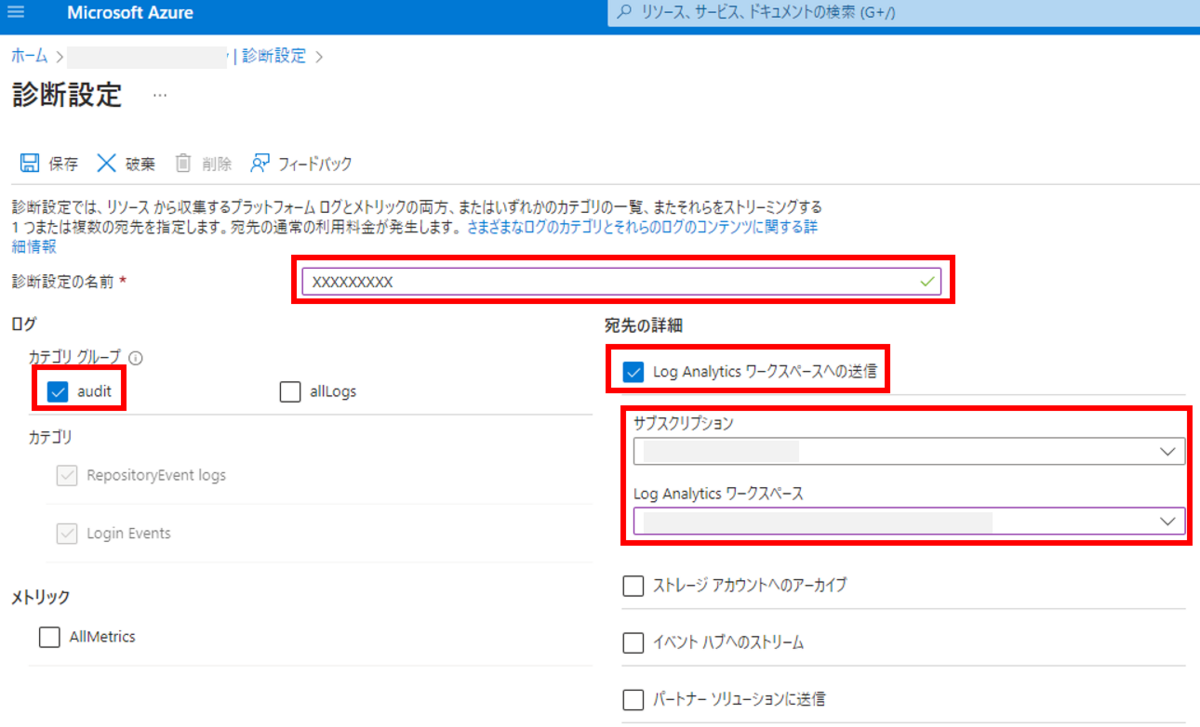Image resolution: width=1200 pixels, height=727 pixels.
Task: Expand the Log Analytics ワークスペース dropdown
Action: pyautogui.click(x=909, y=521)
